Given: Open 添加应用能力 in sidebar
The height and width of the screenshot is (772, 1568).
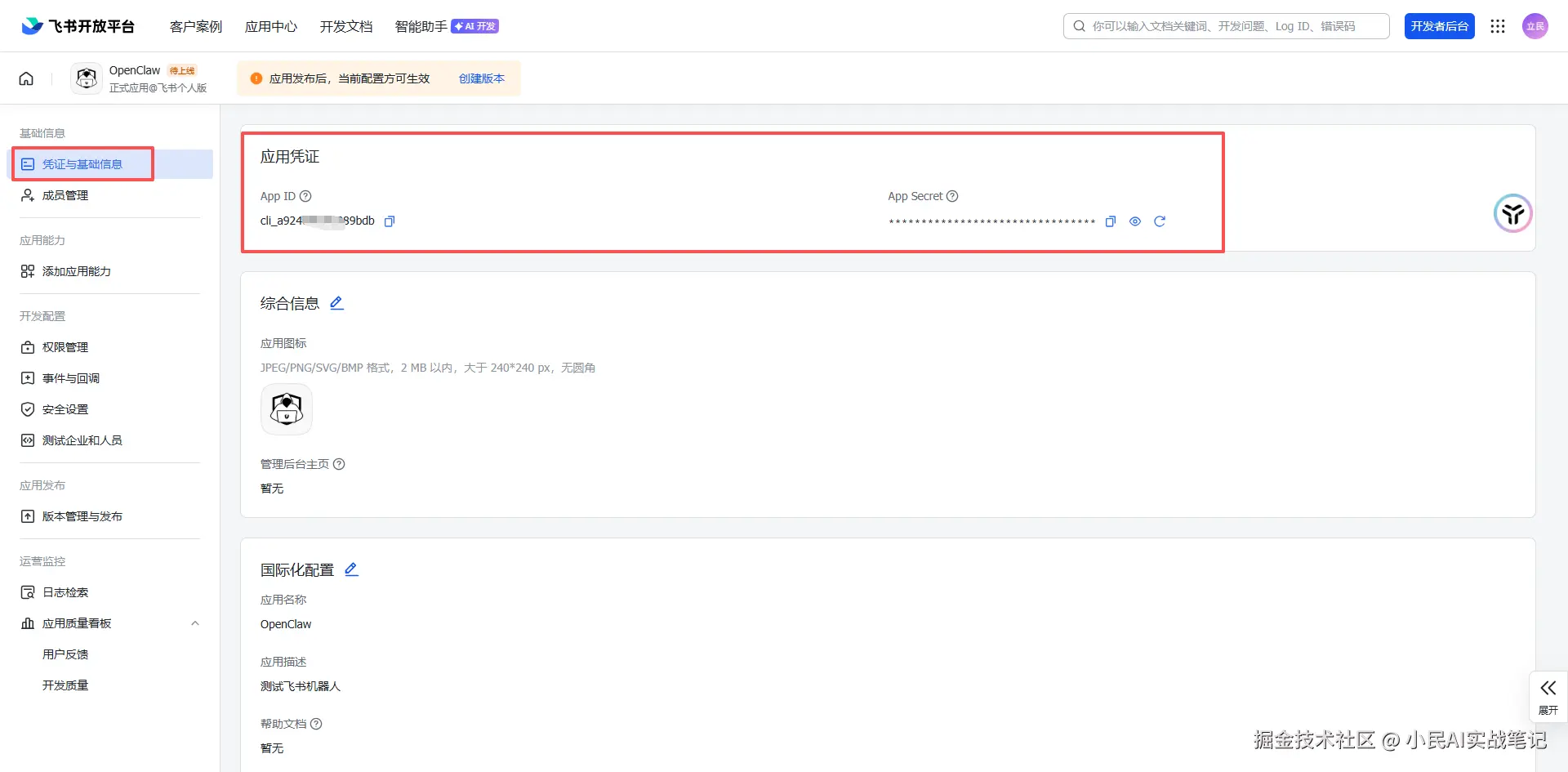Looking at the screenshot, I should [x=110, y=271].
